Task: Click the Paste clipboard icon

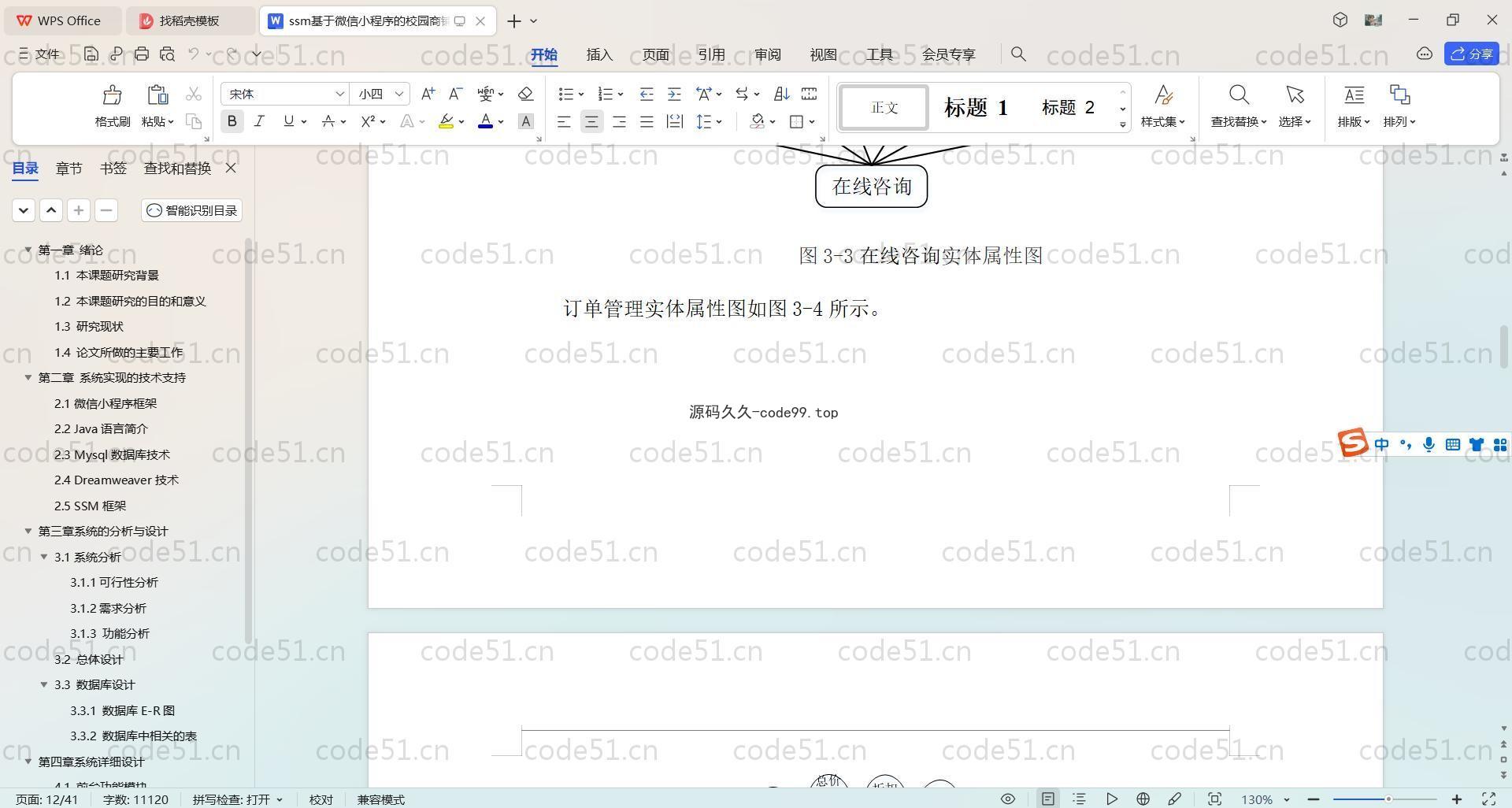Action: (157, 95)
